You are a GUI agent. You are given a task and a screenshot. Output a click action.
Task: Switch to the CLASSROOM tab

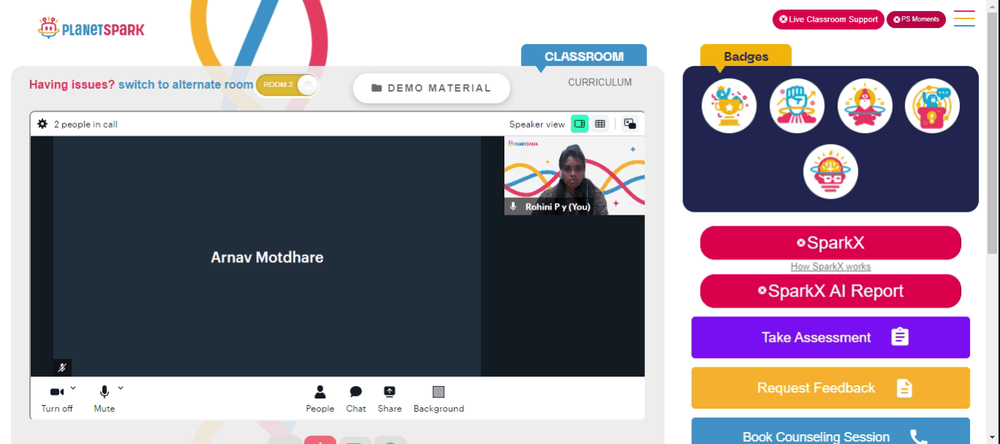584,56
